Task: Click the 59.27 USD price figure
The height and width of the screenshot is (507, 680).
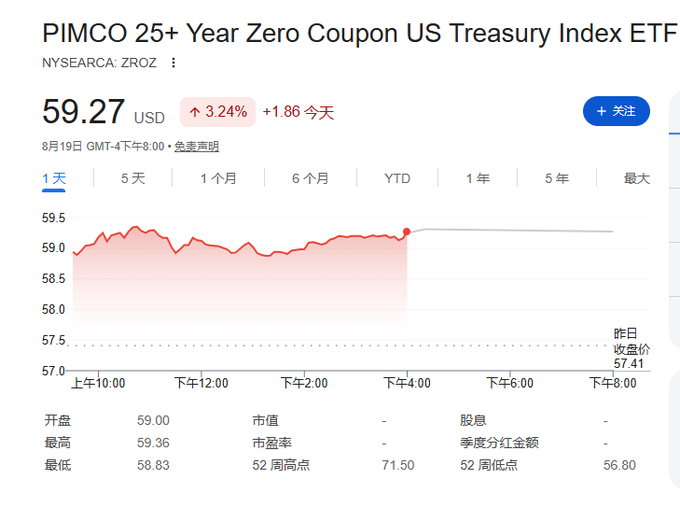Action: (x=103, y=112)
